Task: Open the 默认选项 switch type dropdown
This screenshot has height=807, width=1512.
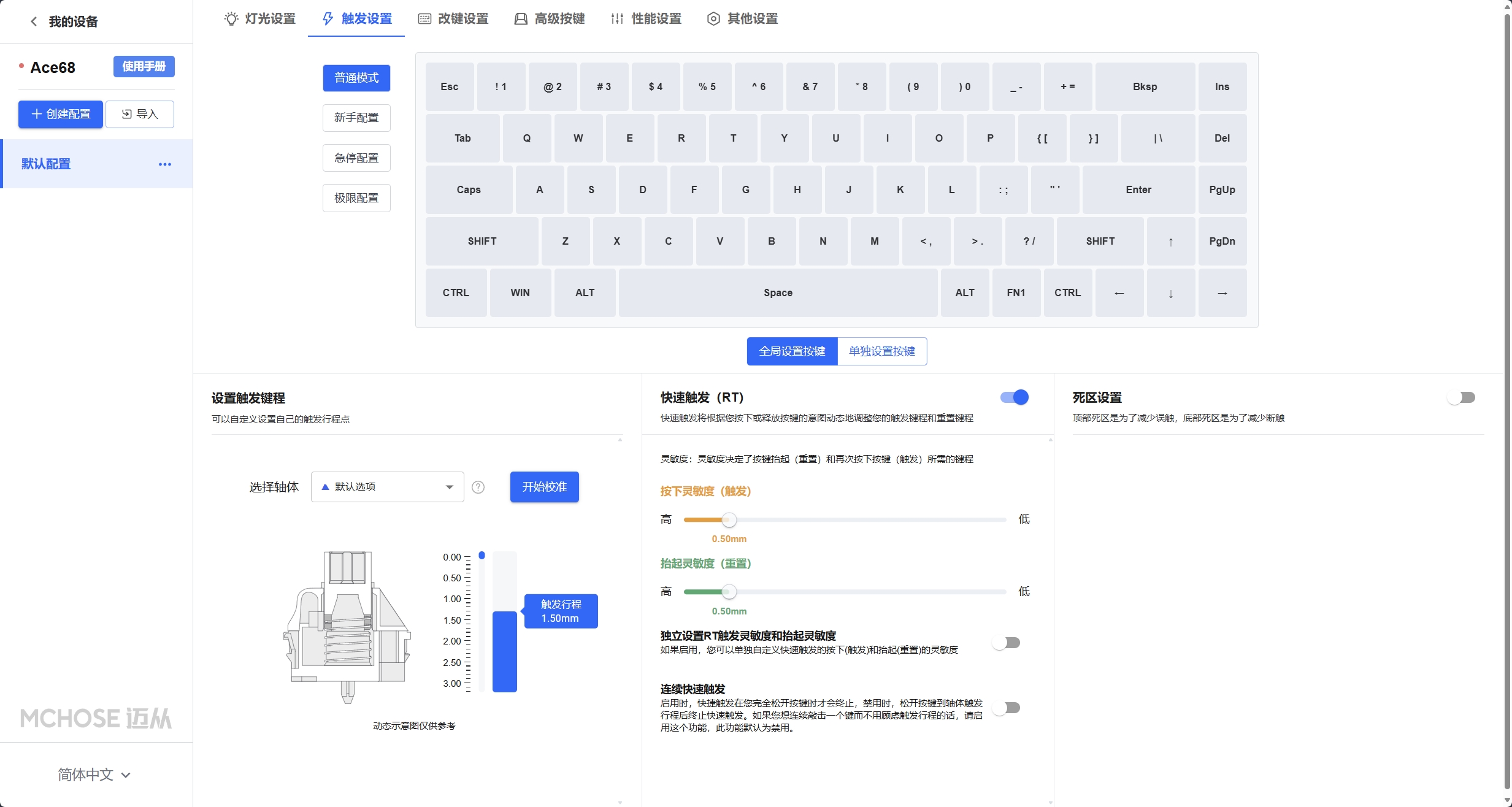Action: click(388, 487)
